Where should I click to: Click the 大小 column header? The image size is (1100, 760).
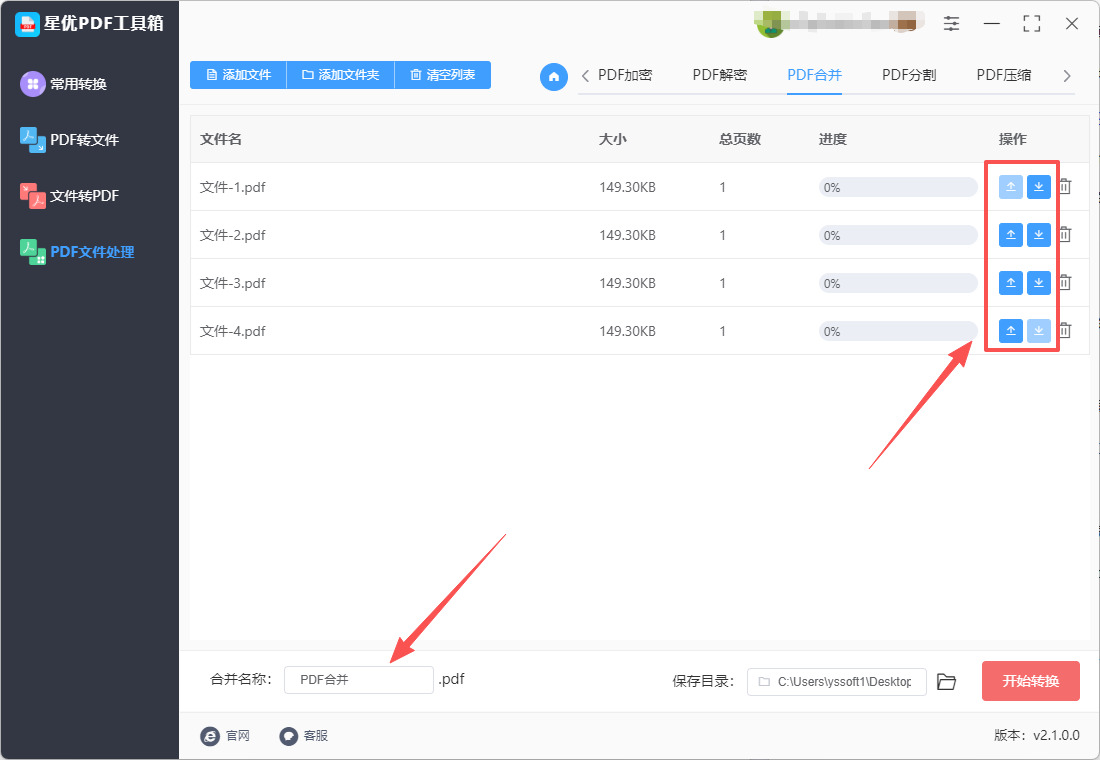(612, 139)
